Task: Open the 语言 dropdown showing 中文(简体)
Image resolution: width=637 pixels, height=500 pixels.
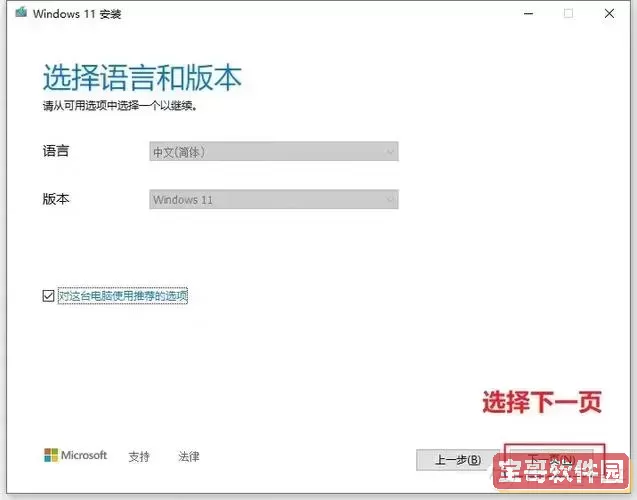Action: 274,152
